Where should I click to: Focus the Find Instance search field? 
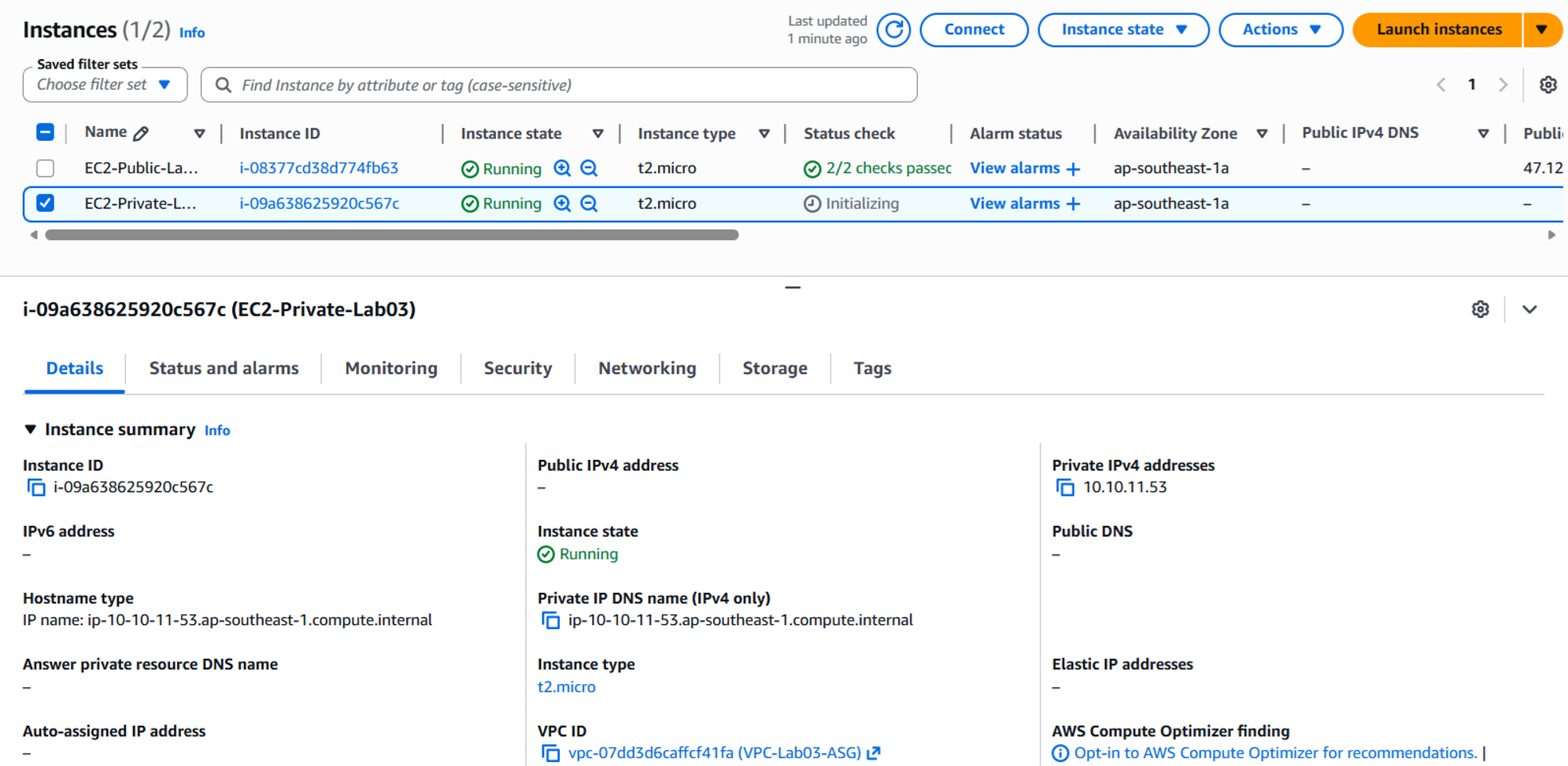[x=559, y=85]
